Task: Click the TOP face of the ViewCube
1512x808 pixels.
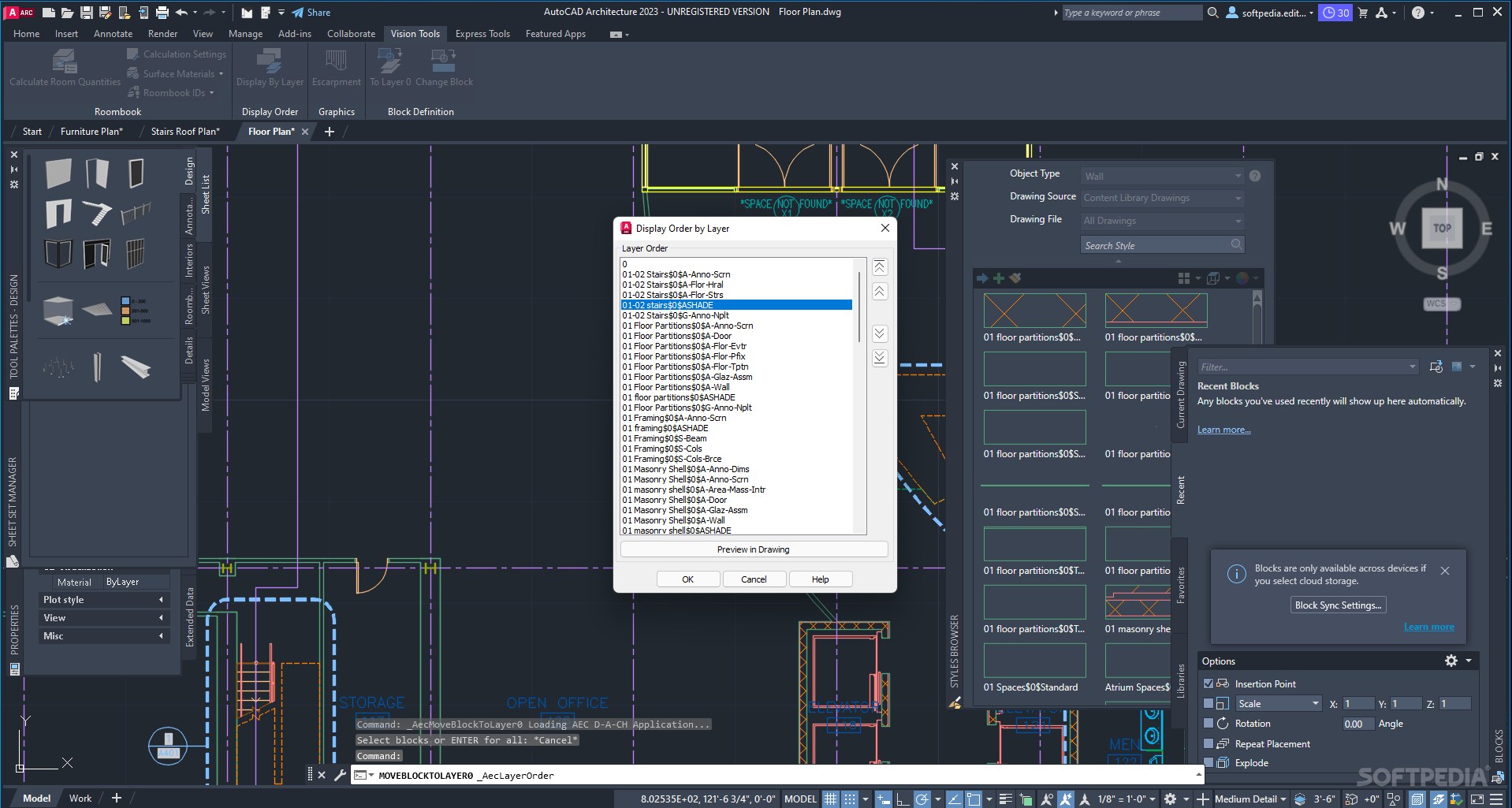Action: [1442, 229]
